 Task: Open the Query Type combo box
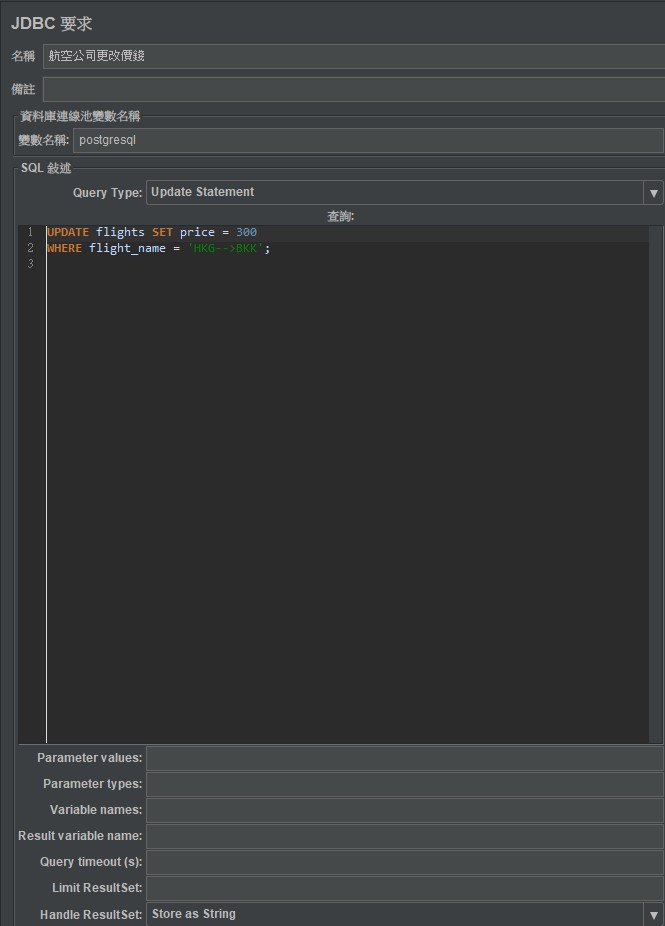(395, 192)
